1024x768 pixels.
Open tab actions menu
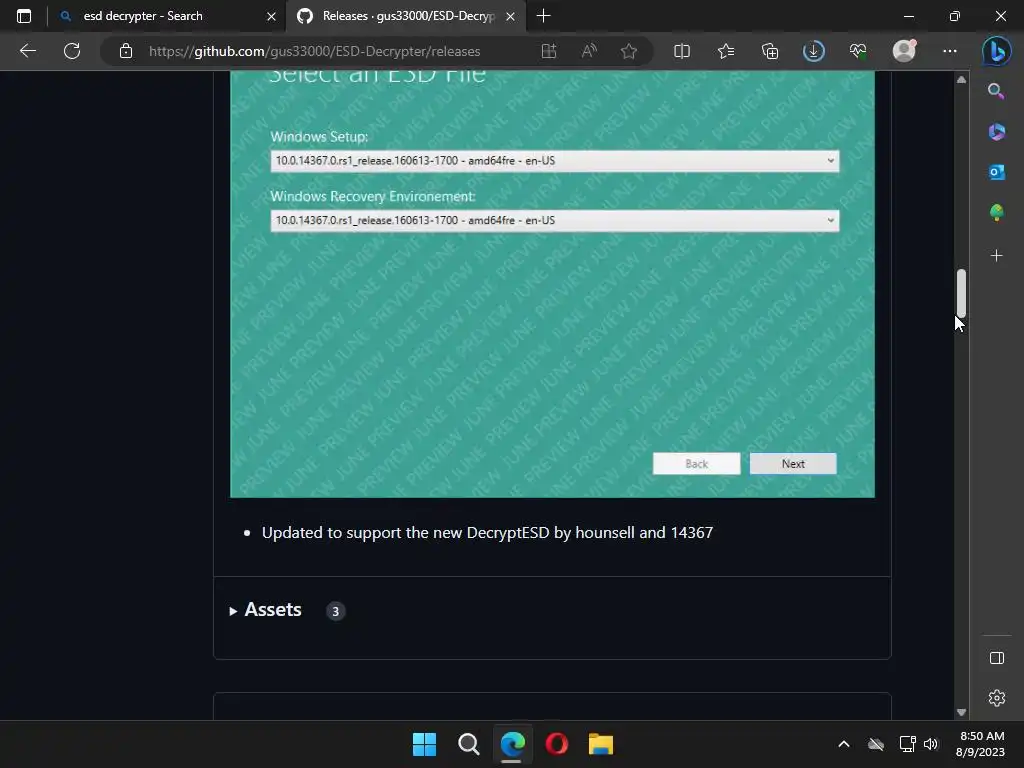[24, 16]
